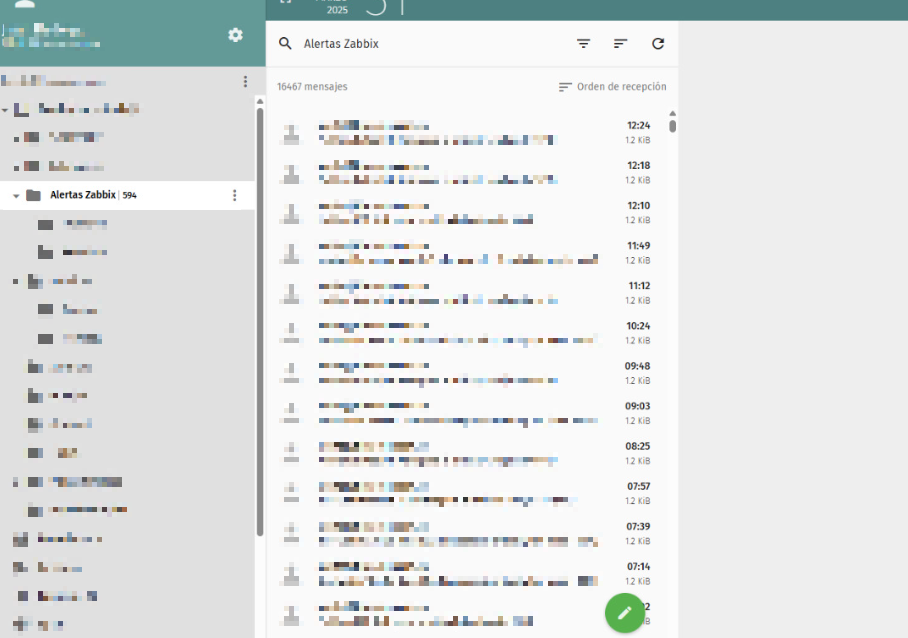Click the search magnifier icon

285,44
